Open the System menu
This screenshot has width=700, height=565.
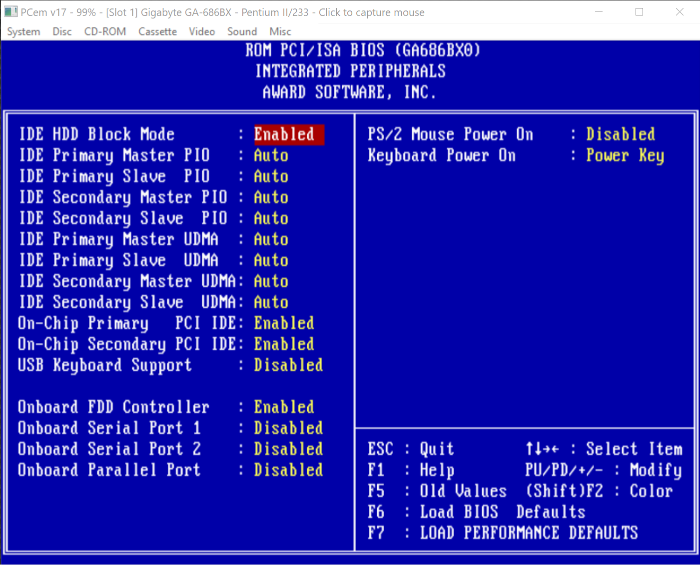[23, 32]
